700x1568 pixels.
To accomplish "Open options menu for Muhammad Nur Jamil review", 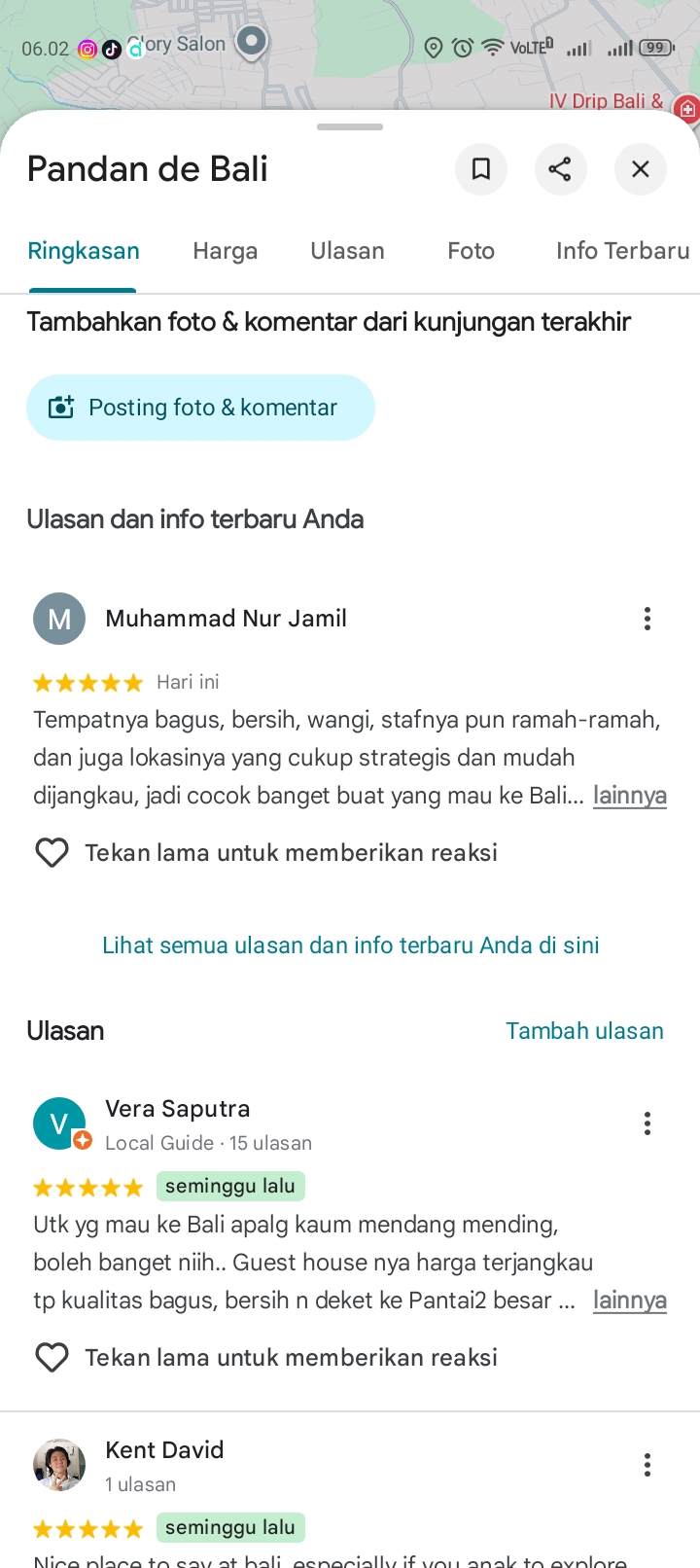I will pos(647,619).
